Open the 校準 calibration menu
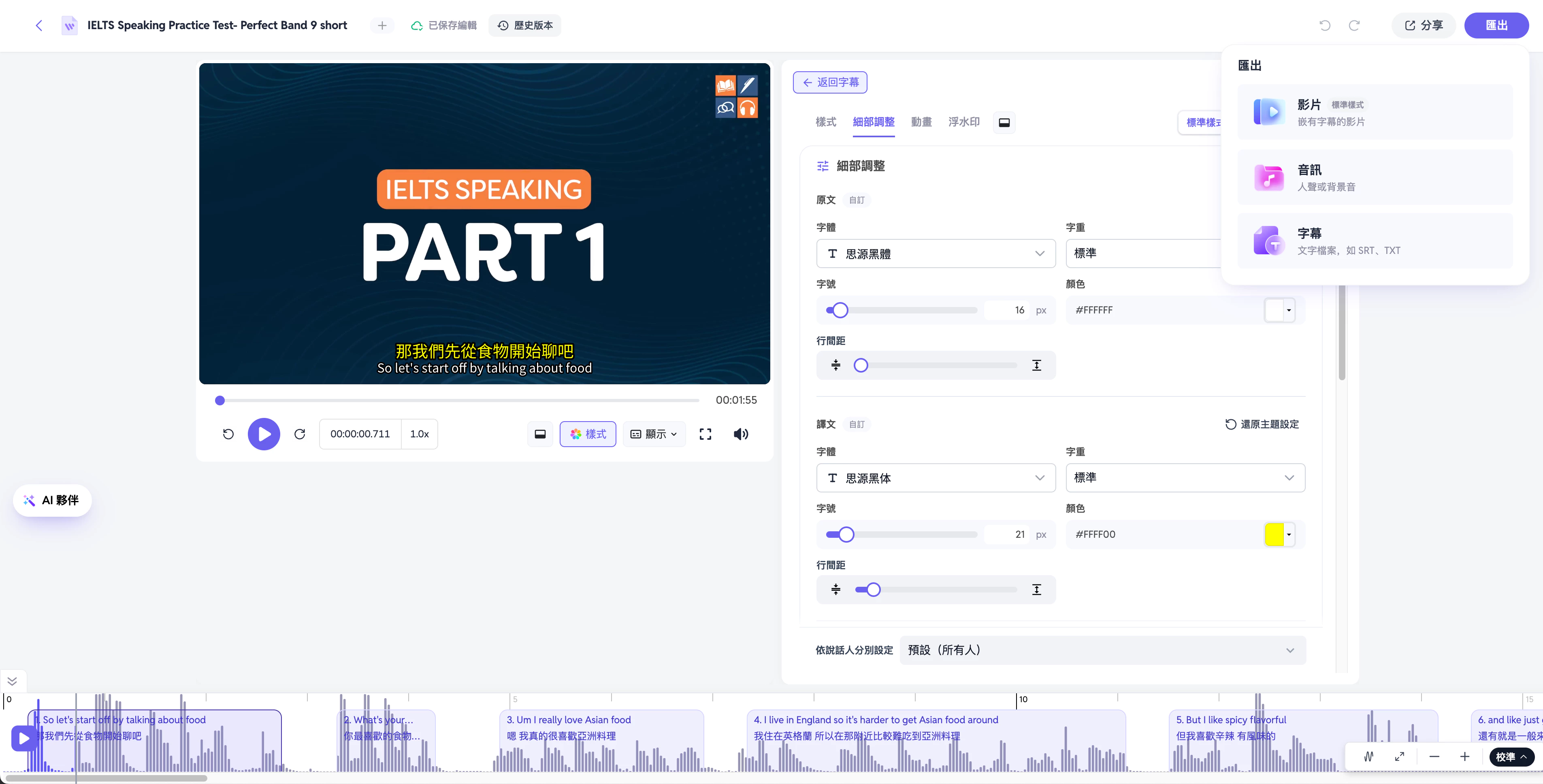Viewport: 1543px width, 784px height. [x=1511, y=756]
